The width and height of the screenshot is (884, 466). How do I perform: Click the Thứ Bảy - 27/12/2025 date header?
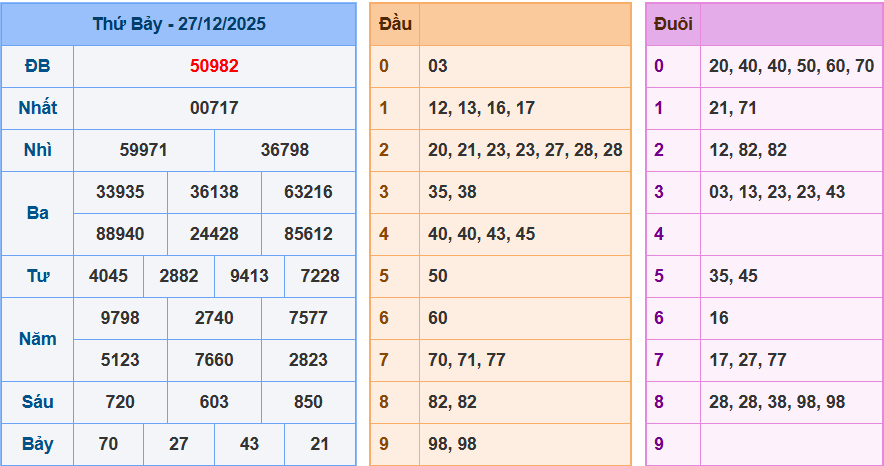[x=179, y=24]
